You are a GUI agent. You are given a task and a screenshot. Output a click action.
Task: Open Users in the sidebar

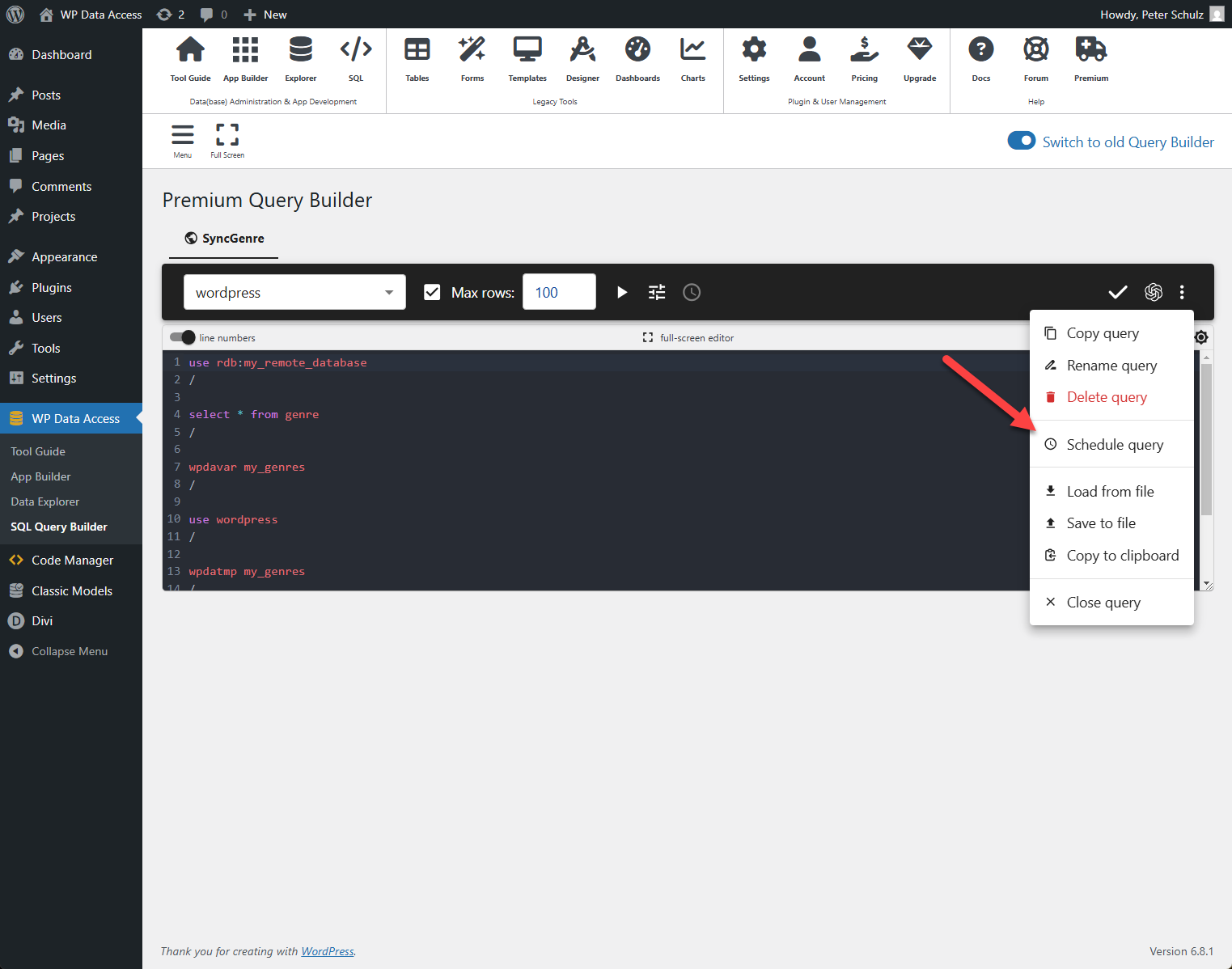tap(71, 318)
